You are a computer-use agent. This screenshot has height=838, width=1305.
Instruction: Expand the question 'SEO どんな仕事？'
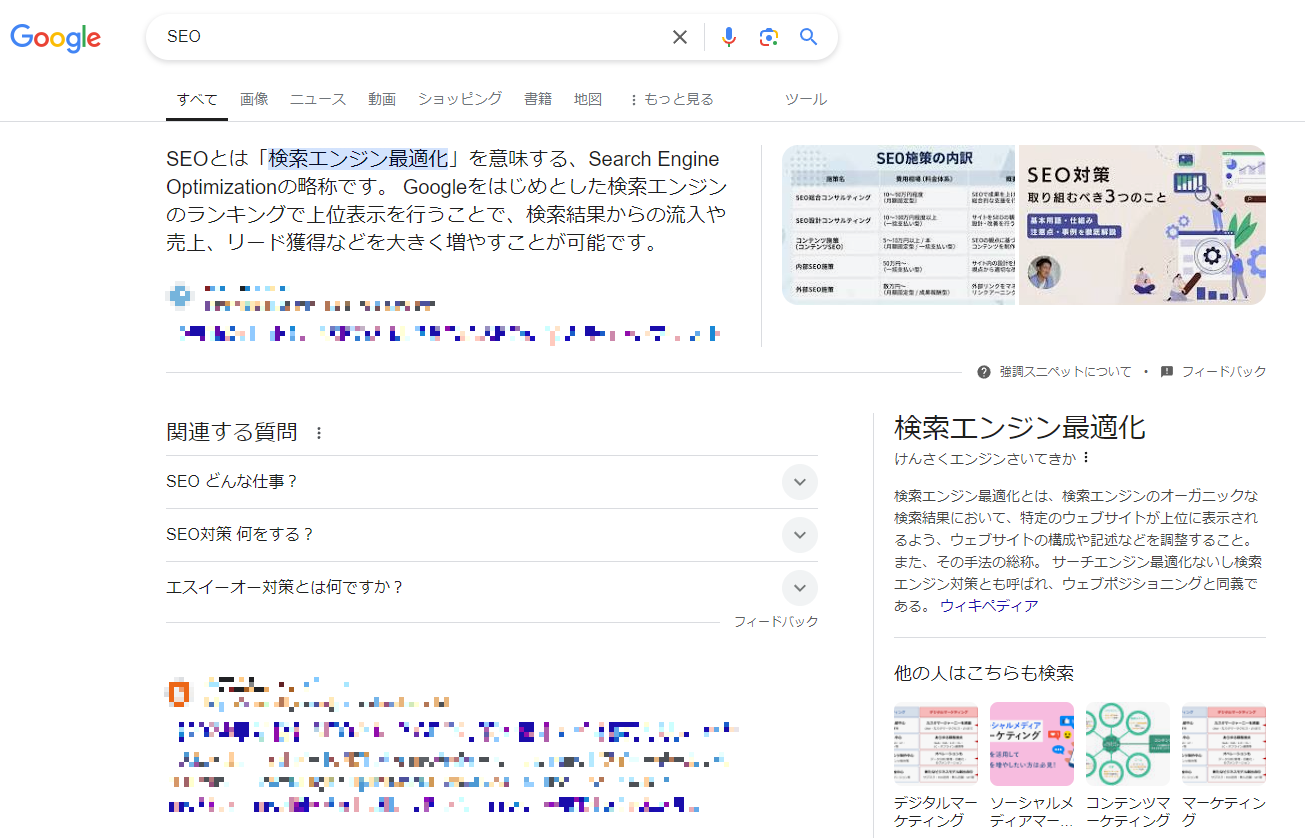tap(799, 482)
